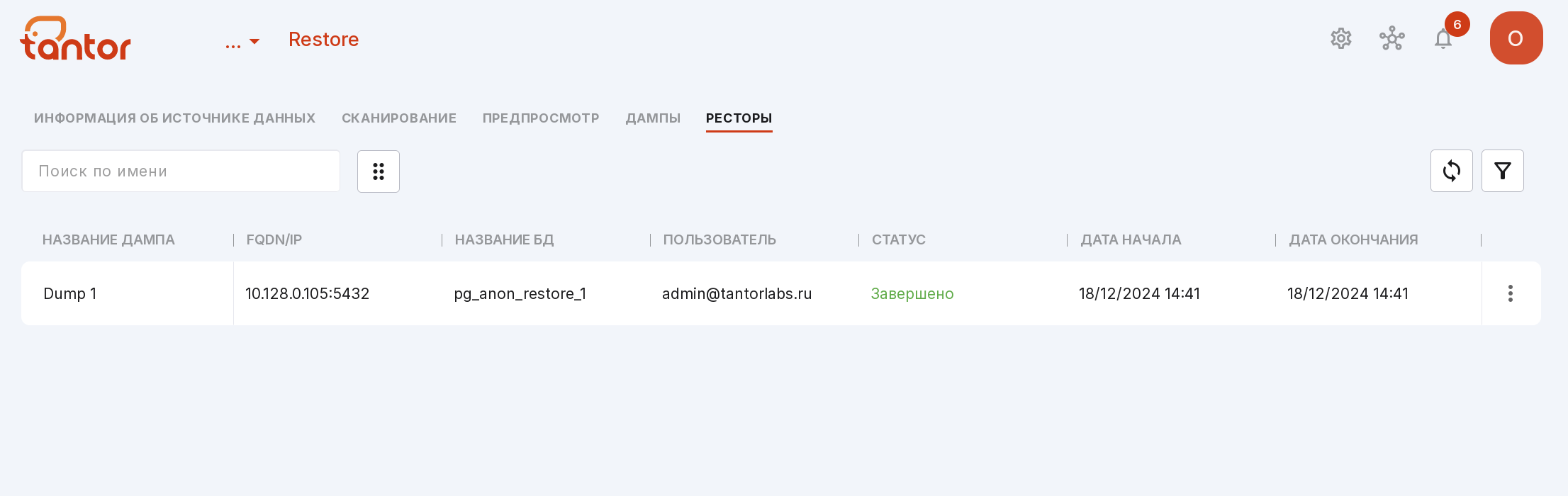Open the Предпросмотр tab
This screenshot has width=1568, height=496.
pyautogui.click(x=541, y=118)
